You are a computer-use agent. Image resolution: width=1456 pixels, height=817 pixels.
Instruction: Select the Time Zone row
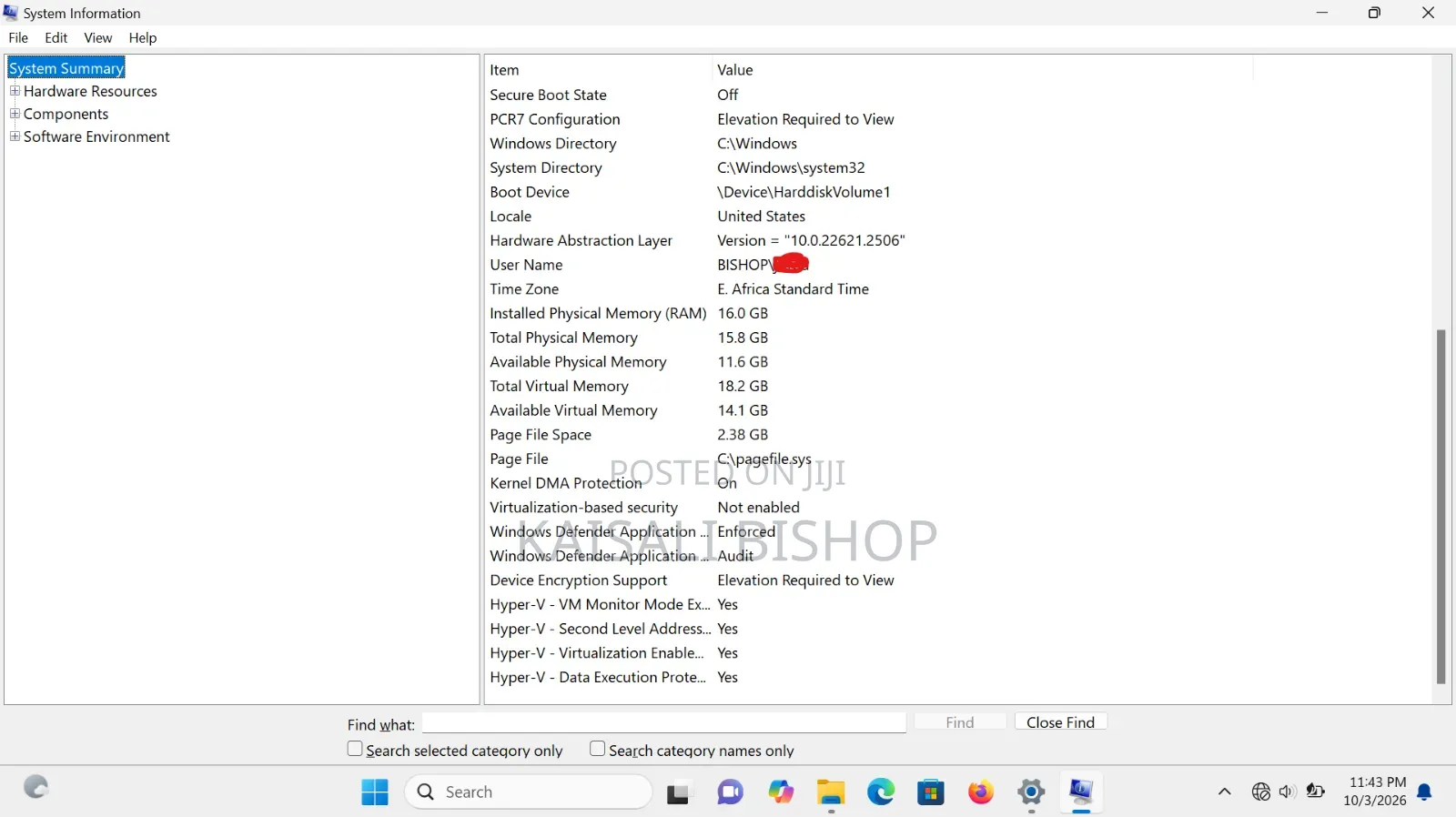click(x=869, y=288)
